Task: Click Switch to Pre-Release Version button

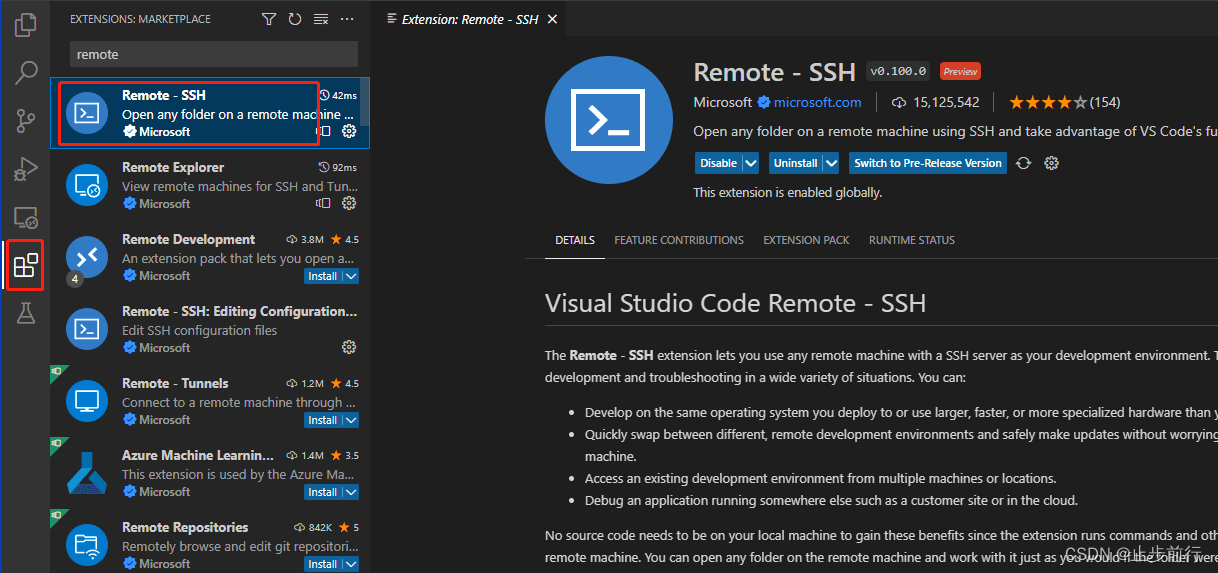Action: pyautogui.click(x=928, y=163)
